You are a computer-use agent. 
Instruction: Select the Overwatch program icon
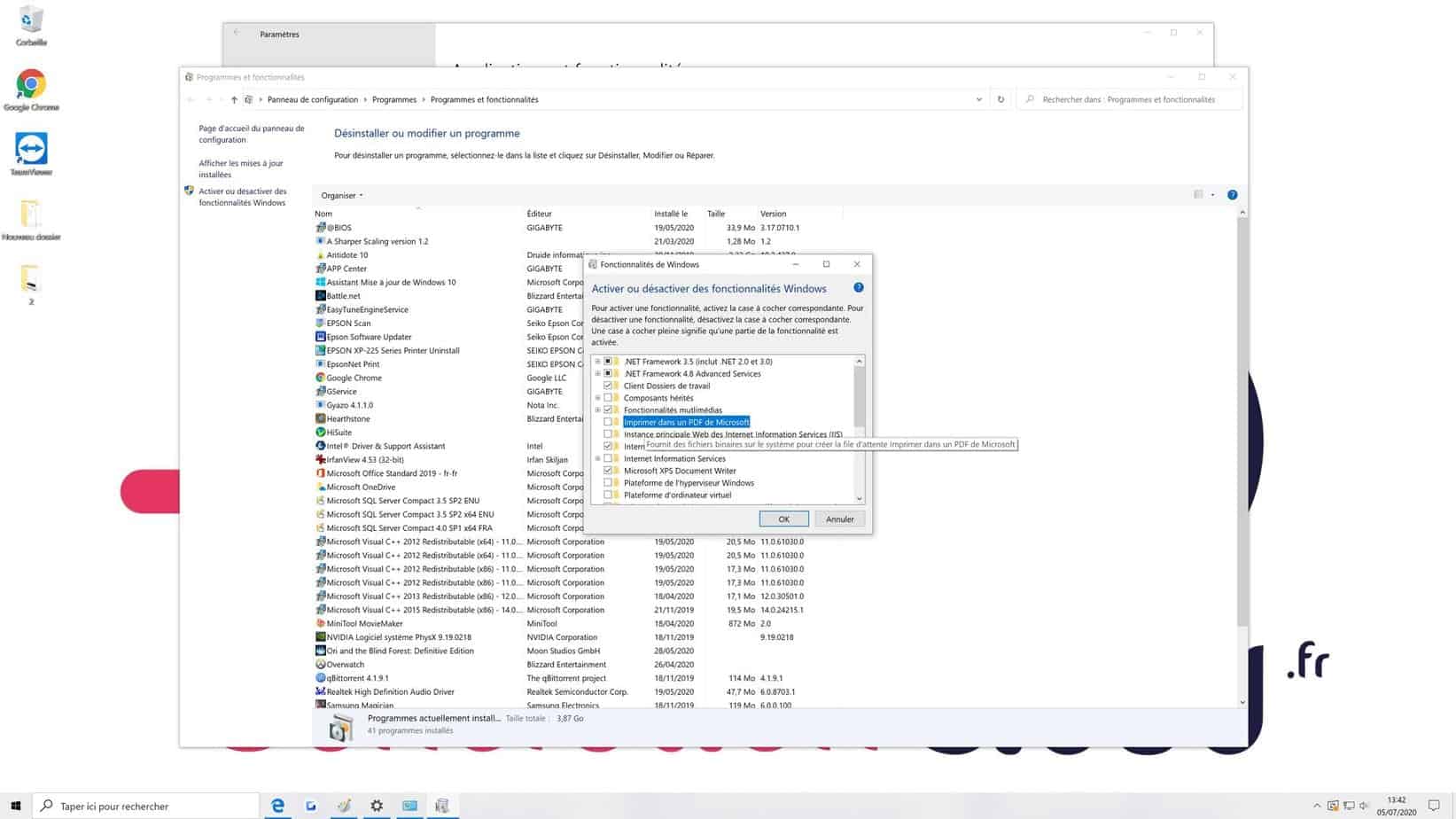[x=321, y=665]
